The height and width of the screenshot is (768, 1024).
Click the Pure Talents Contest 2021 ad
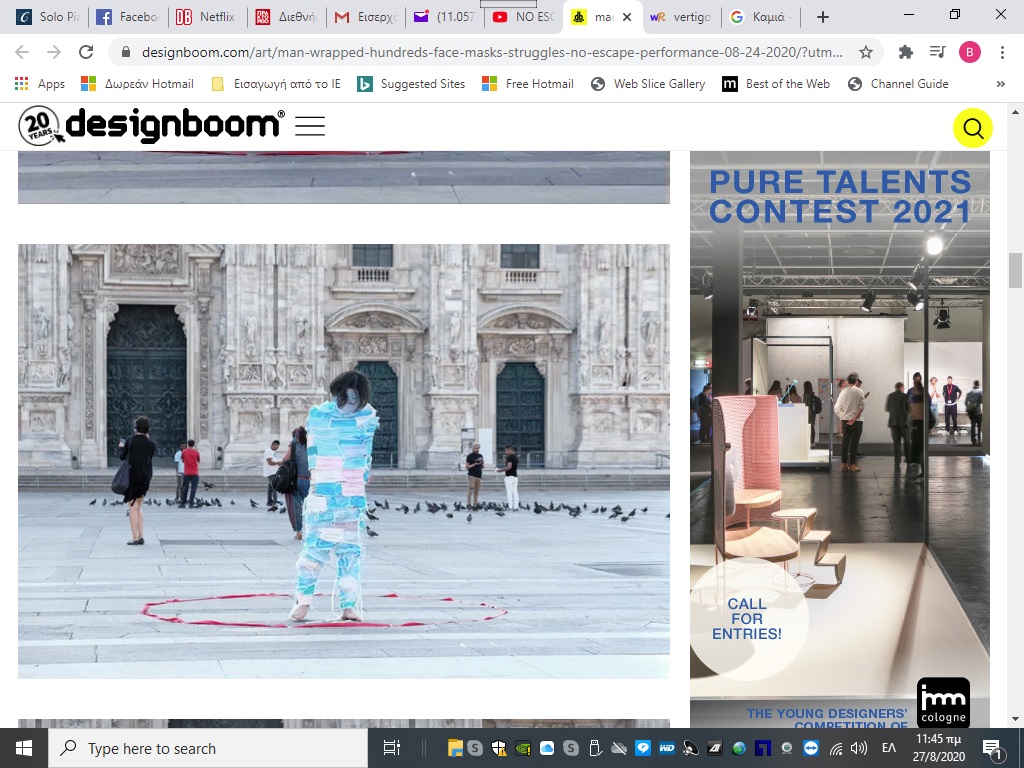(839, 440)
